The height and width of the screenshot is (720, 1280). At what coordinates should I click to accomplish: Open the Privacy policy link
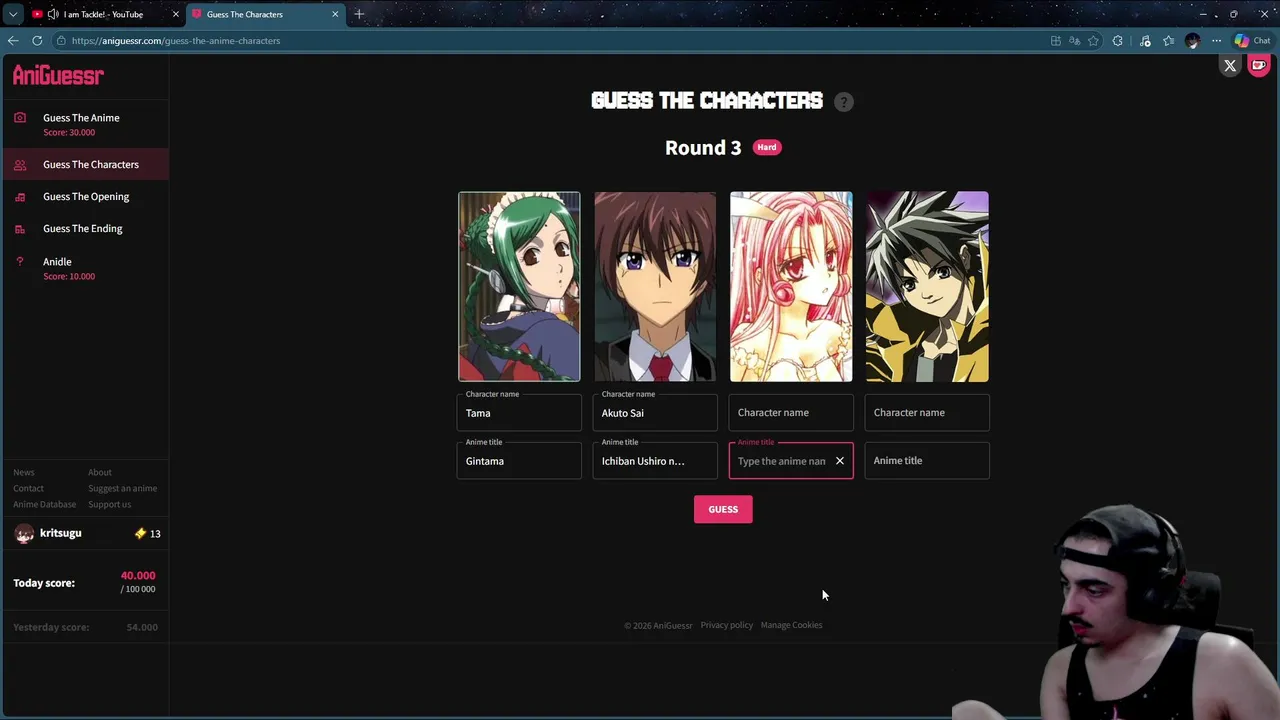click(726, 626)
